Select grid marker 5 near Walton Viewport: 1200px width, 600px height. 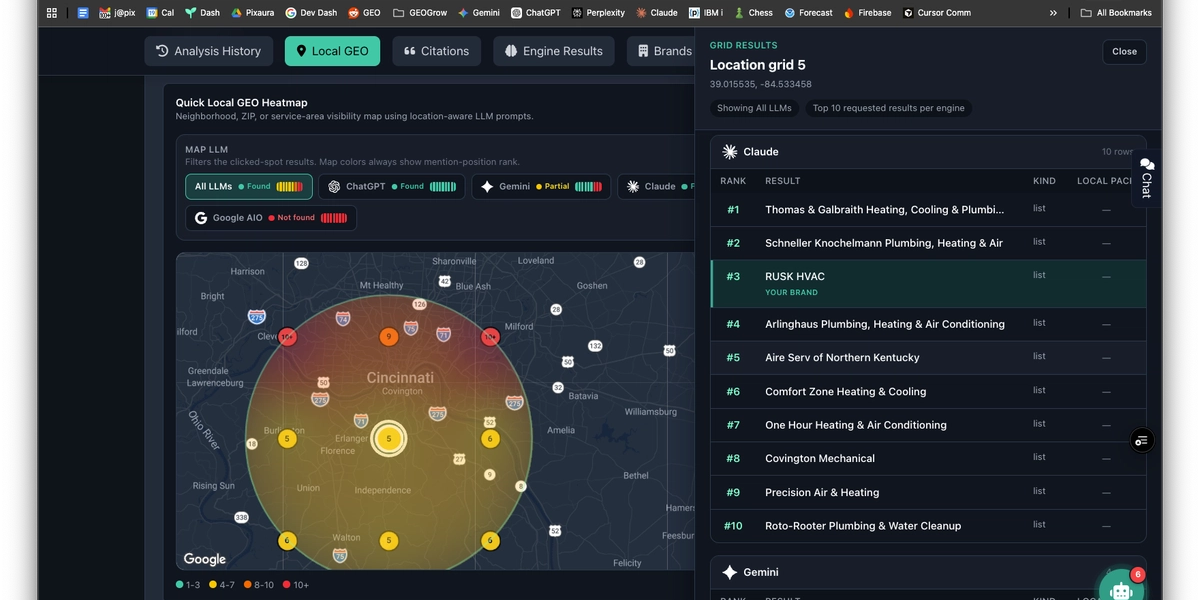tap(389, 541)
